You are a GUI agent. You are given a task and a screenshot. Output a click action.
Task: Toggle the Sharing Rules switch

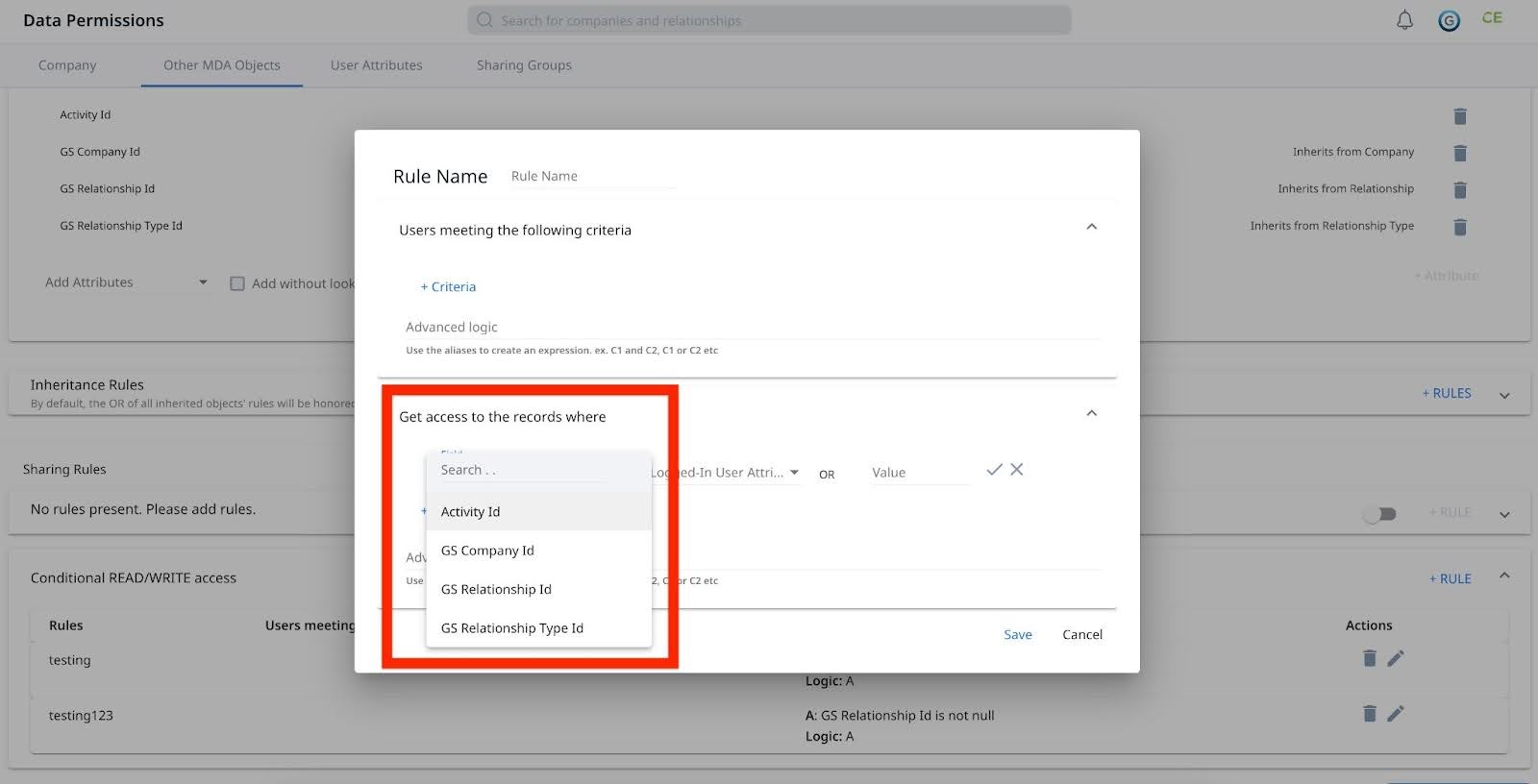click(1379, 514)
